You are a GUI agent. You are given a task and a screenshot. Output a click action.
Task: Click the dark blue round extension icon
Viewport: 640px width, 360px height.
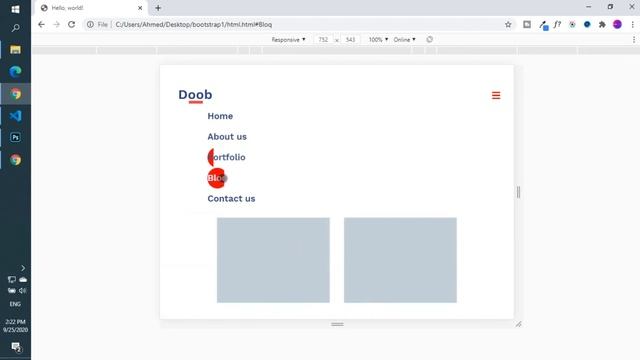coord(587,24)
